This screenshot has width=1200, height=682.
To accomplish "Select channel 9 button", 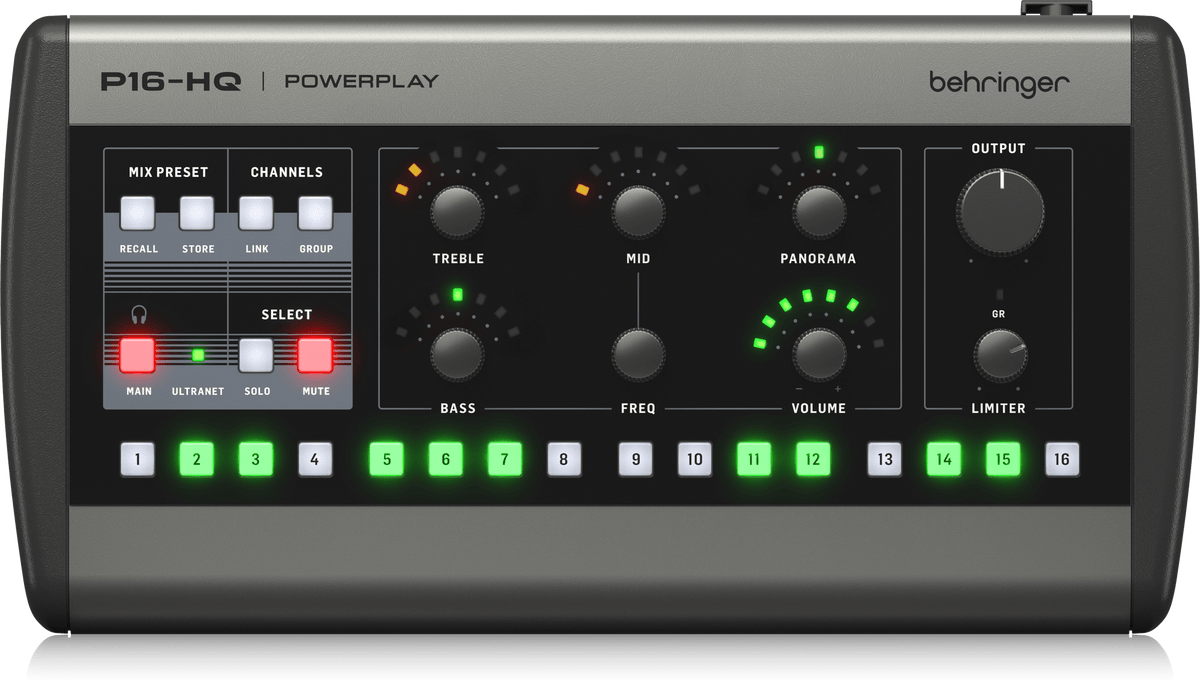I will pos(635,460).
